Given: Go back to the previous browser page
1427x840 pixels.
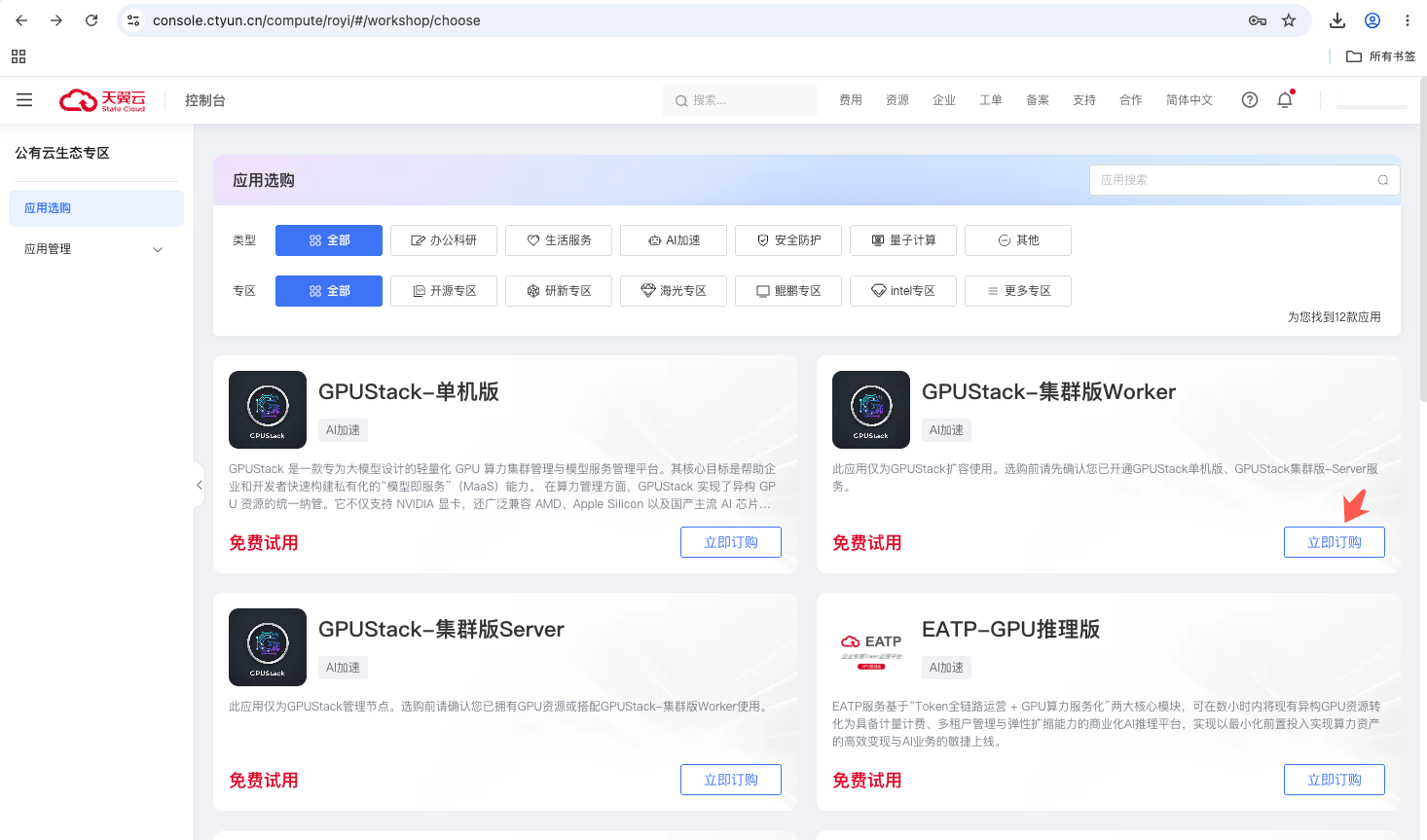Looking at the screenshot, I should [x=21, y=20].
